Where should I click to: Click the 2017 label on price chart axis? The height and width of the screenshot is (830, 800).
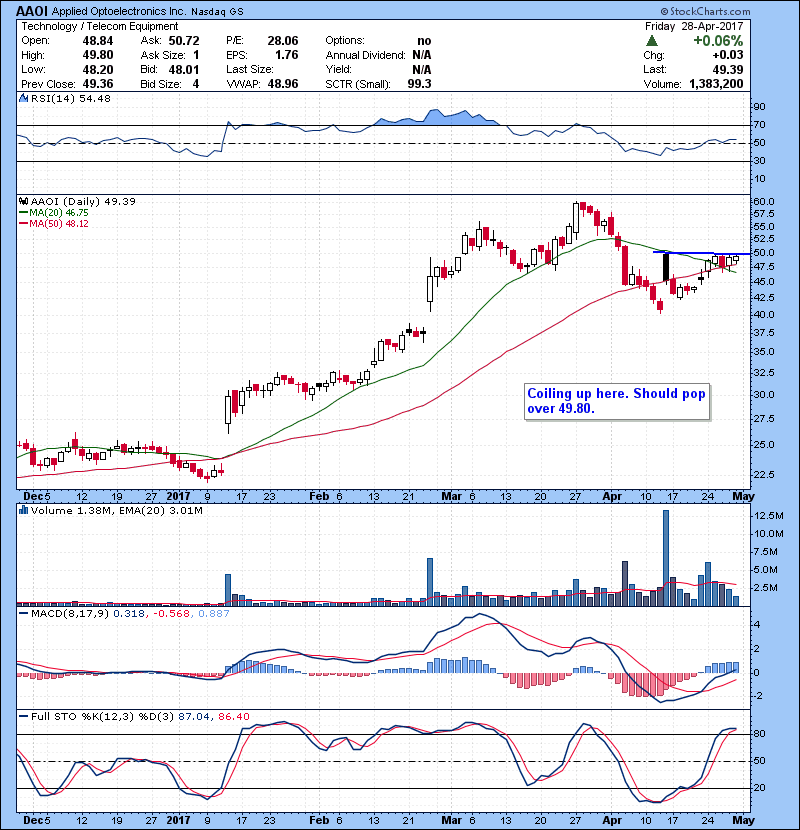tap(178, 497)
